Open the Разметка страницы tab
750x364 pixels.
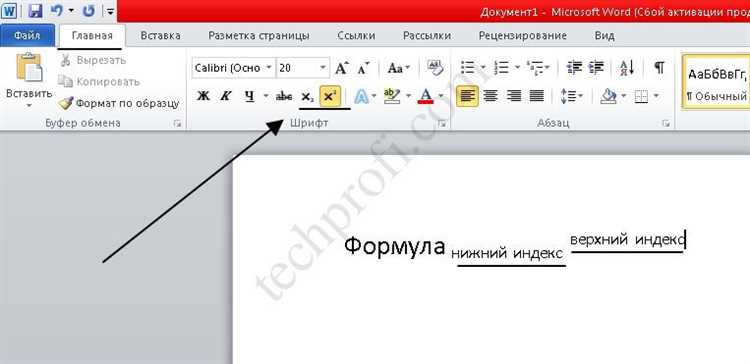pyautogui.click(x=259, y=36)
